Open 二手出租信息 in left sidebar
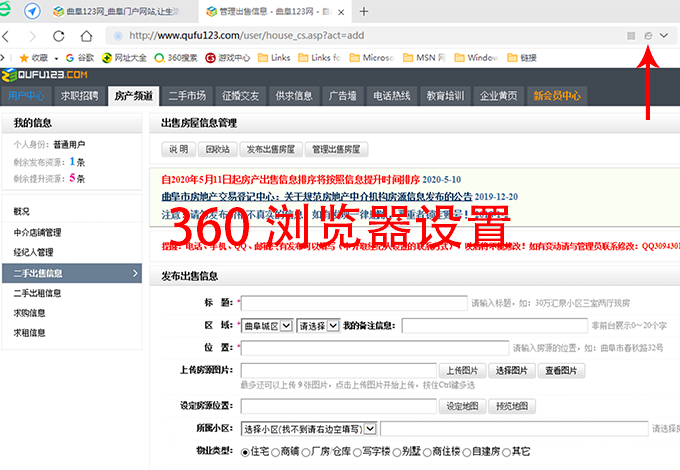680x470 pixels. 37,293
